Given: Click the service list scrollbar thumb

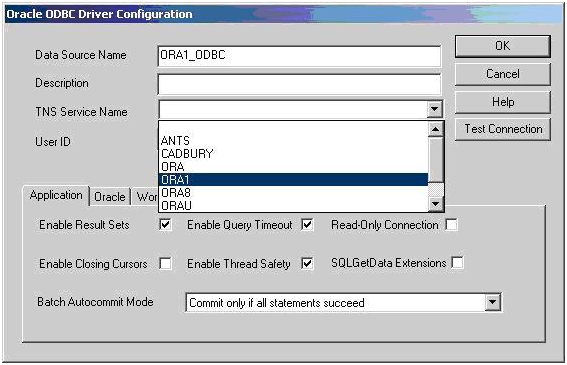Looking at the screenshot, I should click(436, 160).
